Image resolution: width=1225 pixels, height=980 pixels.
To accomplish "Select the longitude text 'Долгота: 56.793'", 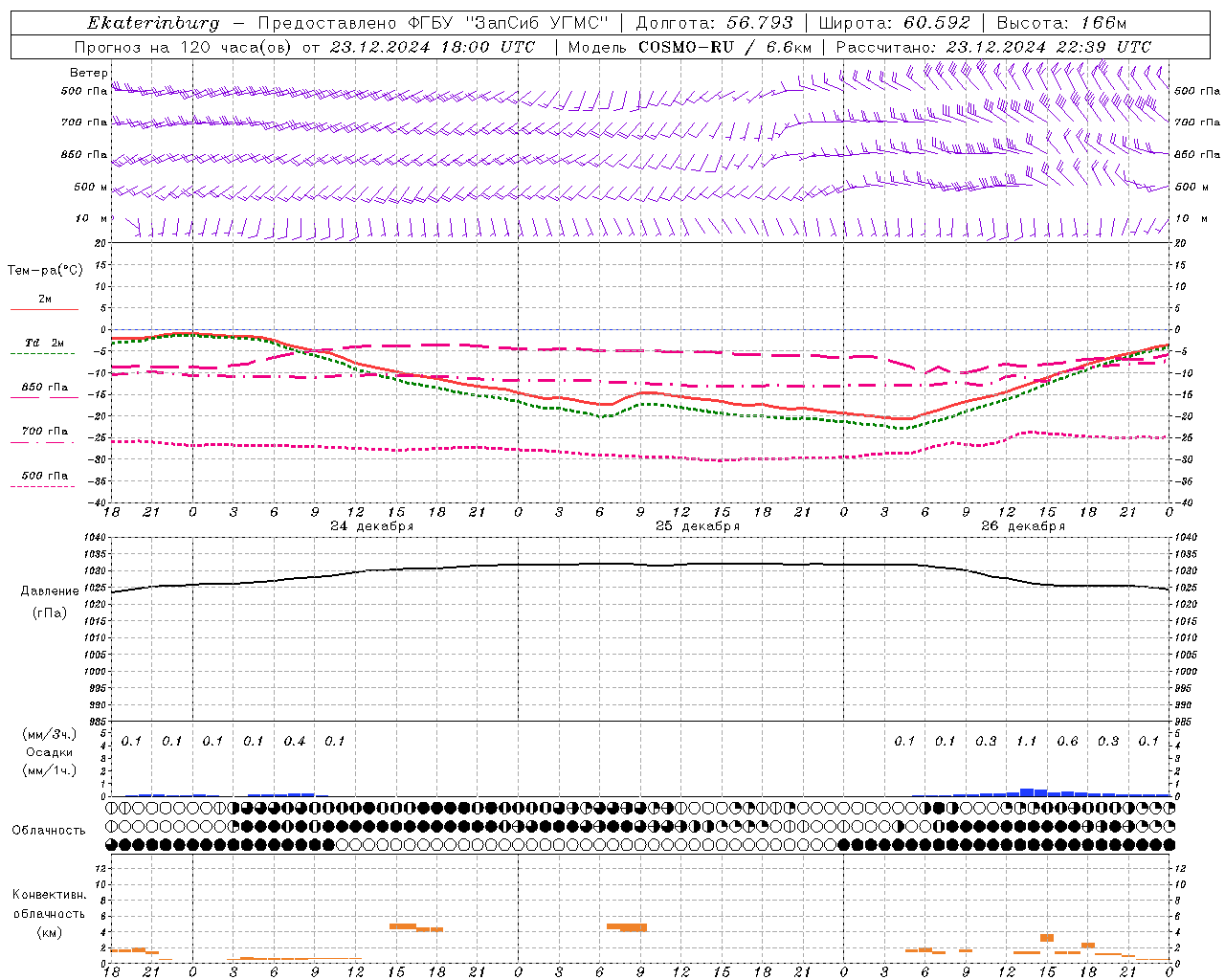I will coord(714,23).
